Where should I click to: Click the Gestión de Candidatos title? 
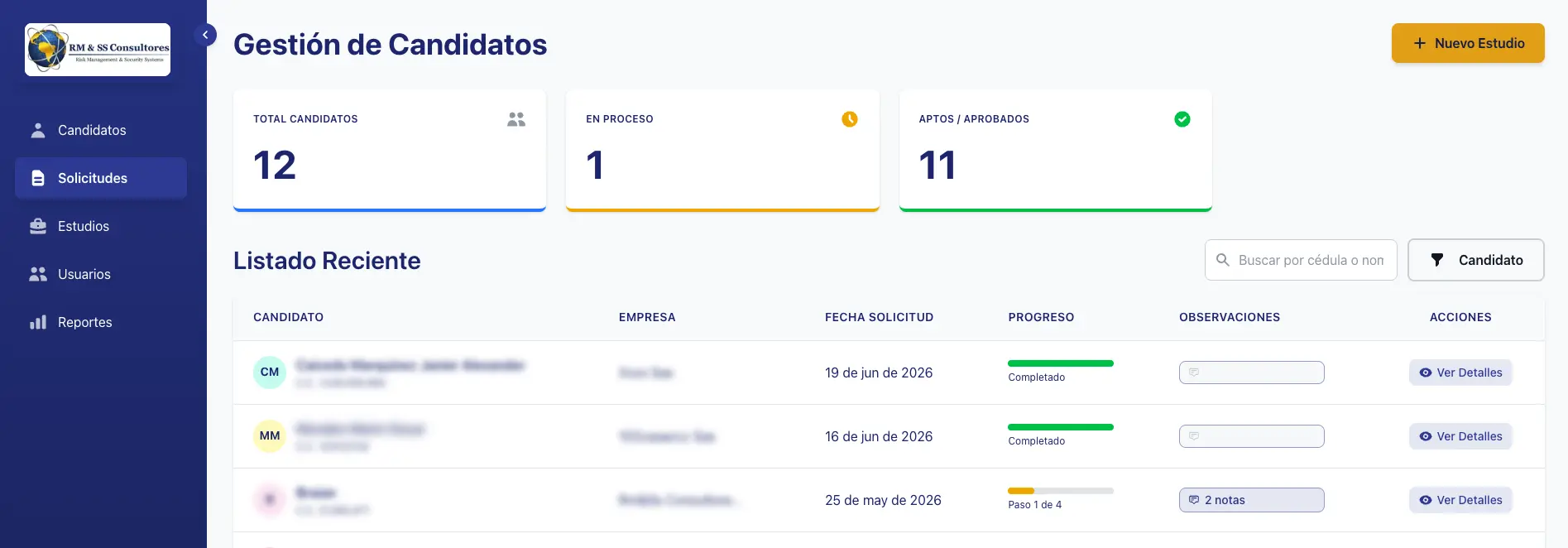click(x=391, y=45)
